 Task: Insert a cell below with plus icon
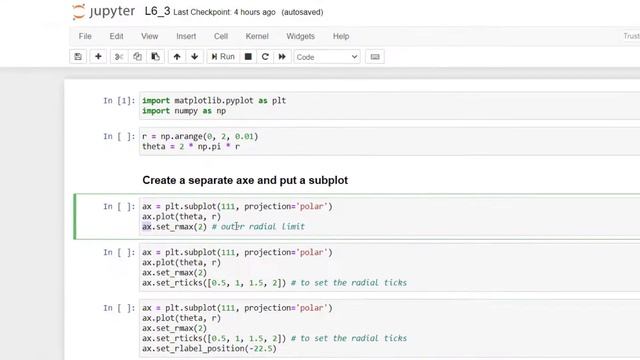(x=98, y=57)
